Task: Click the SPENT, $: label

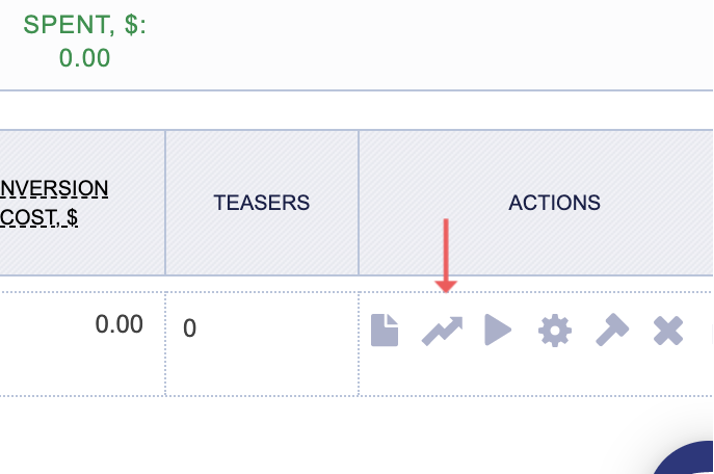Action: 84,25
